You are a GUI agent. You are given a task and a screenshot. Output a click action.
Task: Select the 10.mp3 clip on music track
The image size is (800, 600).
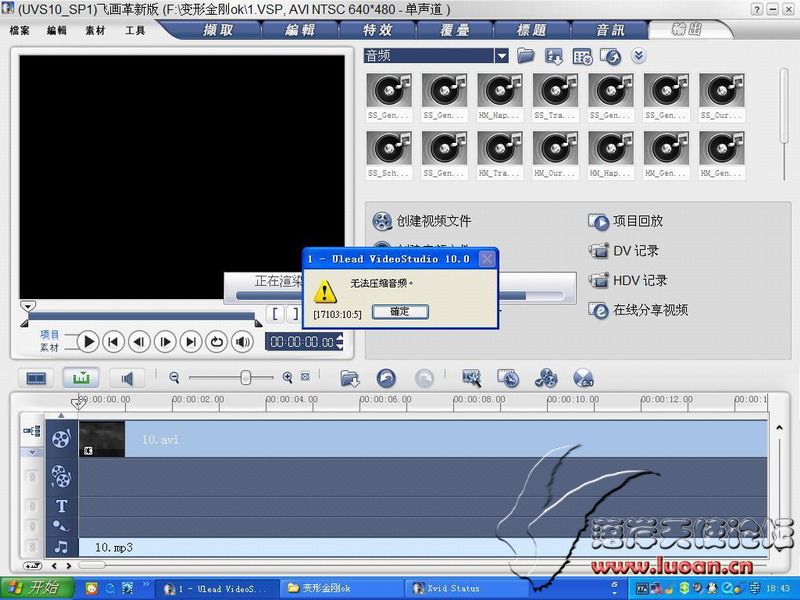pyautogui.click(x=423, y=547)
